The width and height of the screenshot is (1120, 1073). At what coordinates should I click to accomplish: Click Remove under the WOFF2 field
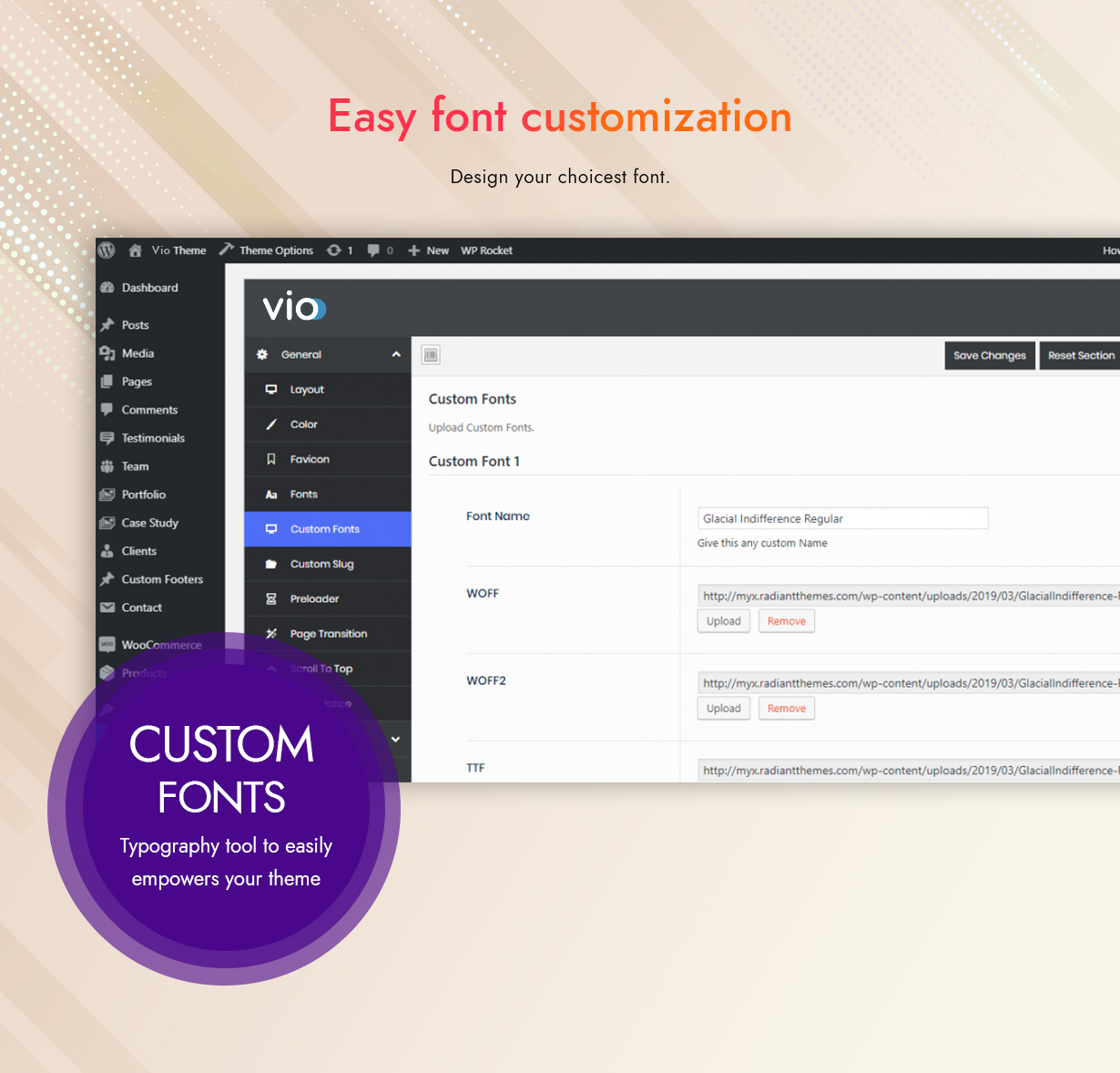786,709
